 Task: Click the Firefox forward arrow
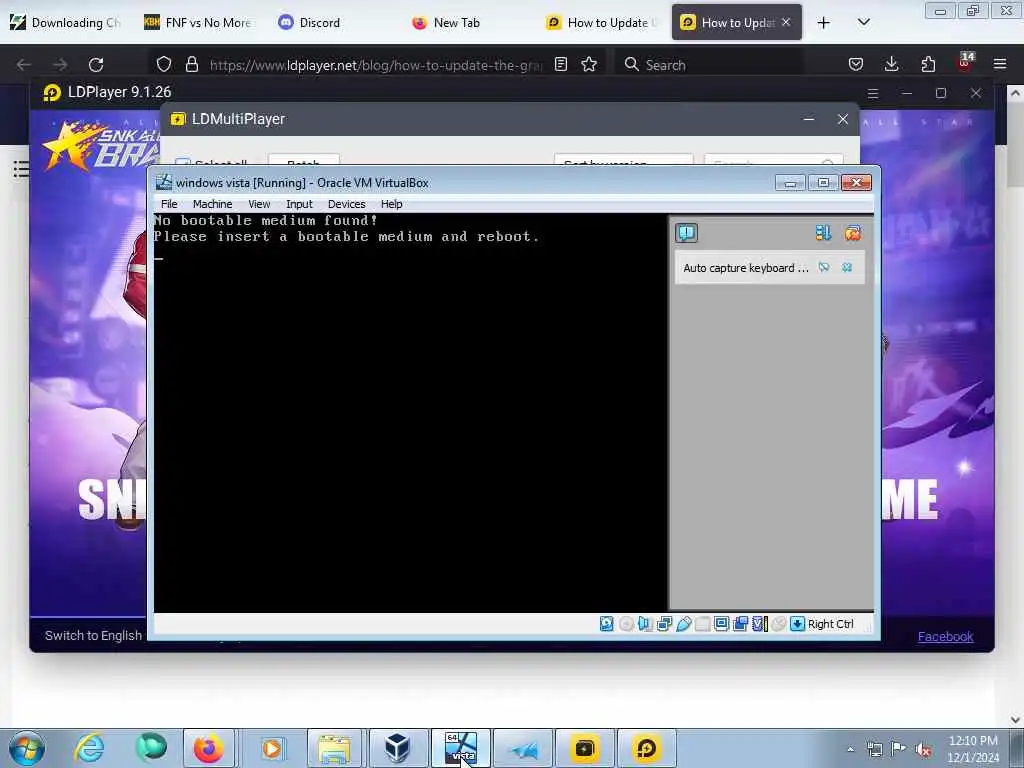pos(60,65)
